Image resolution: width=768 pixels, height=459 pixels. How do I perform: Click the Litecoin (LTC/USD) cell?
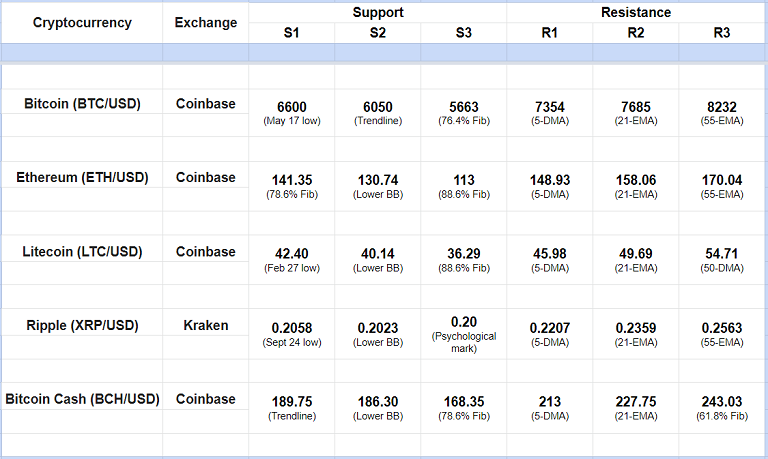click(81, 252)
